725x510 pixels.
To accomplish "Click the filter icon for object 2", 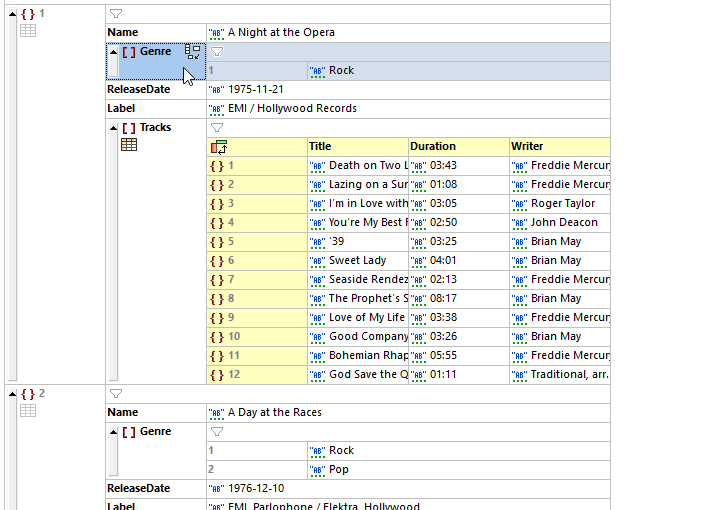I will pos(116,394).
